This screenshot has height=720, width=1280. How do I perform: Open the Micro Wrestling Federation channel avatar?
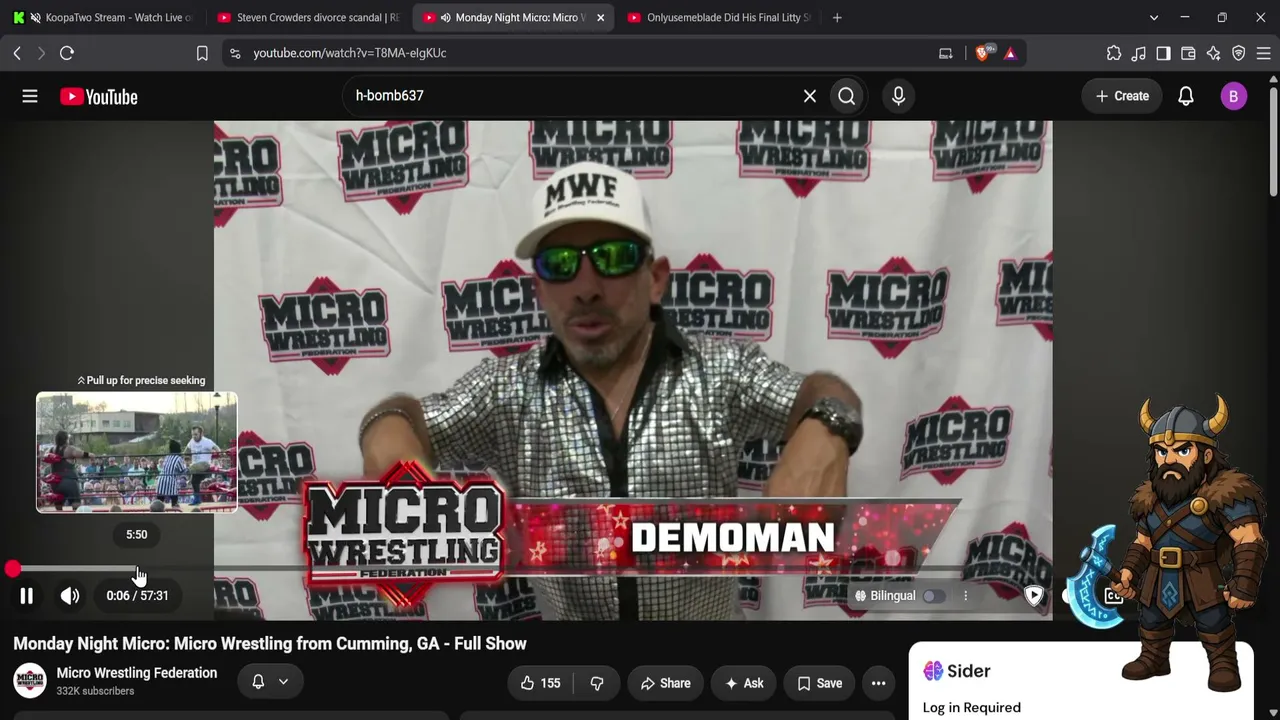[x=30, y=681]
